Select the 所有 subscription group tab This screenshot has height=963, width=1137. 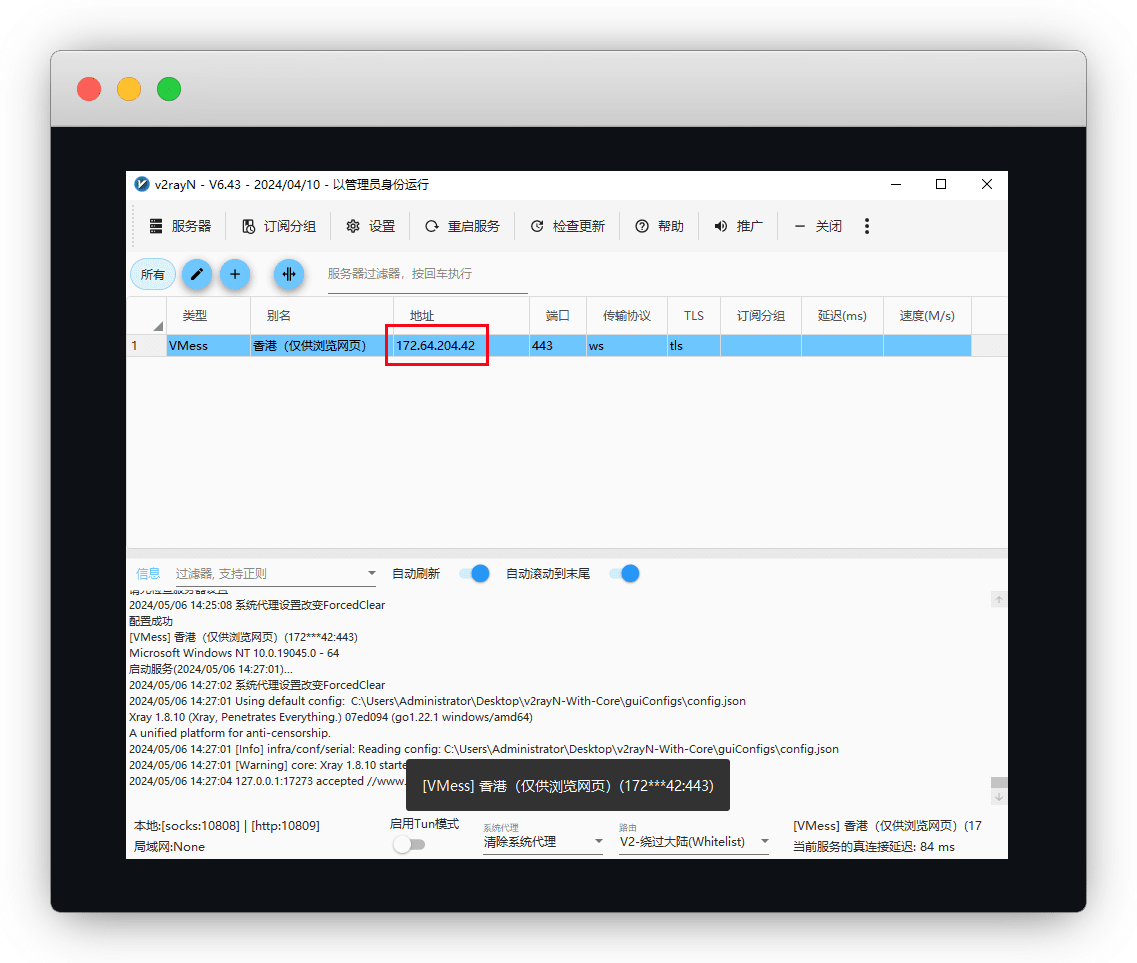tap(153, 274)
